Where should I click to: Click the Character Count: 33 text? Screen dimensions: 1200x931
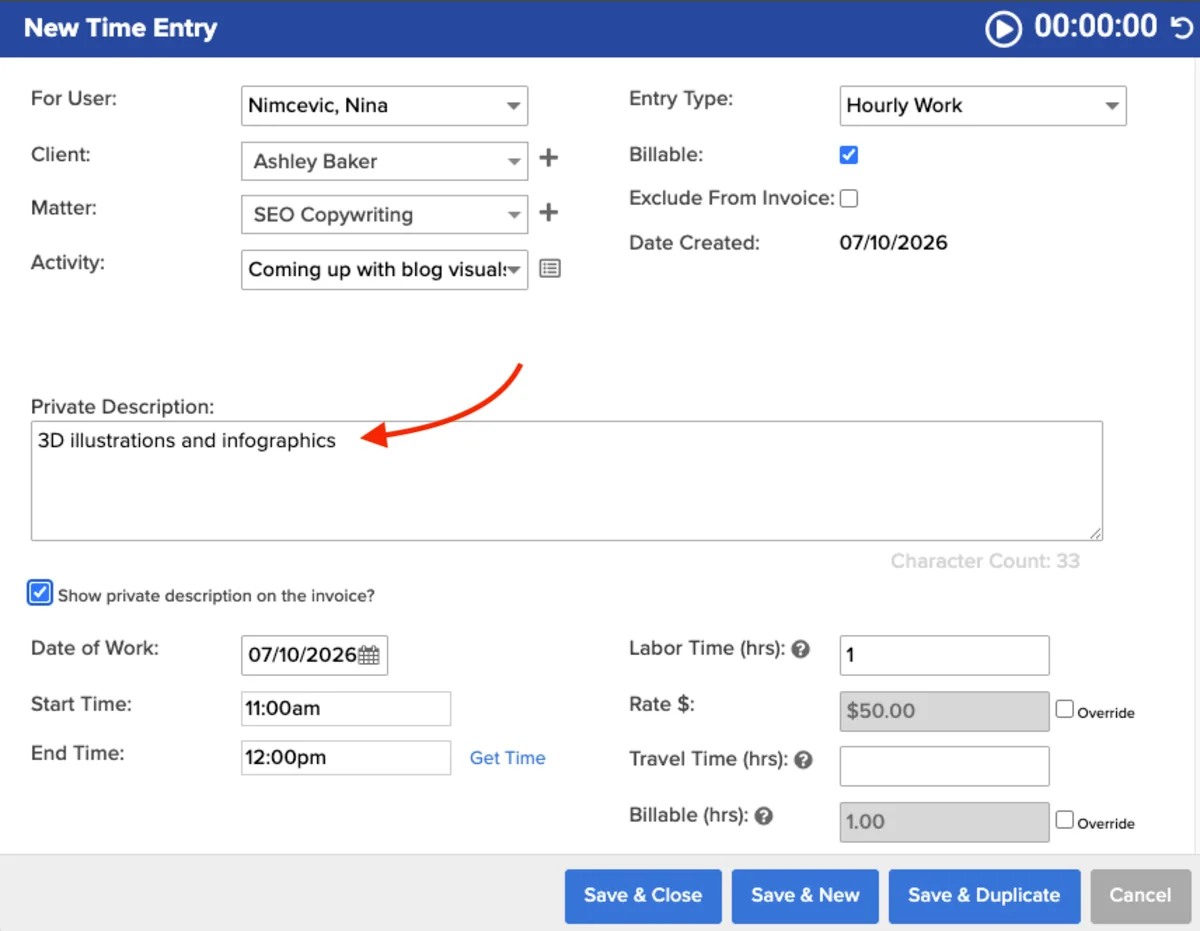click(x=985, y=561)
